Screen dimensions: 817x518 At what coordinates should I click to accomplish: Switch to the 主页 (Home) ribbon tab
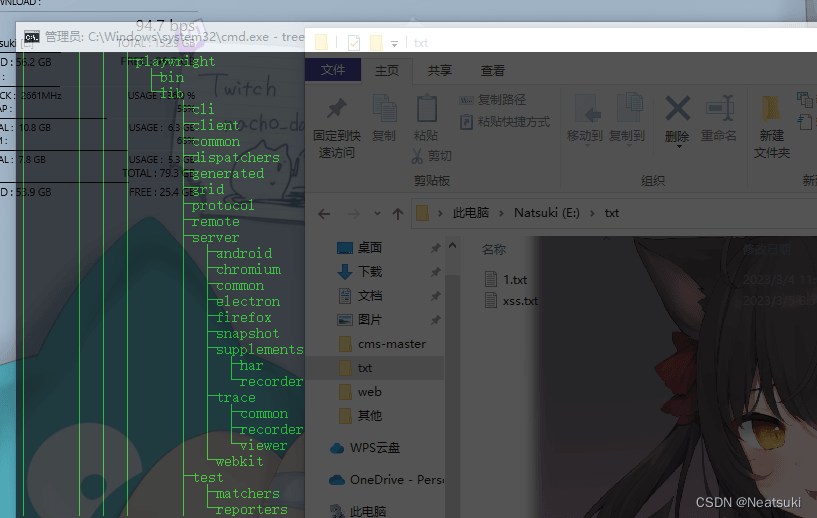387,70
